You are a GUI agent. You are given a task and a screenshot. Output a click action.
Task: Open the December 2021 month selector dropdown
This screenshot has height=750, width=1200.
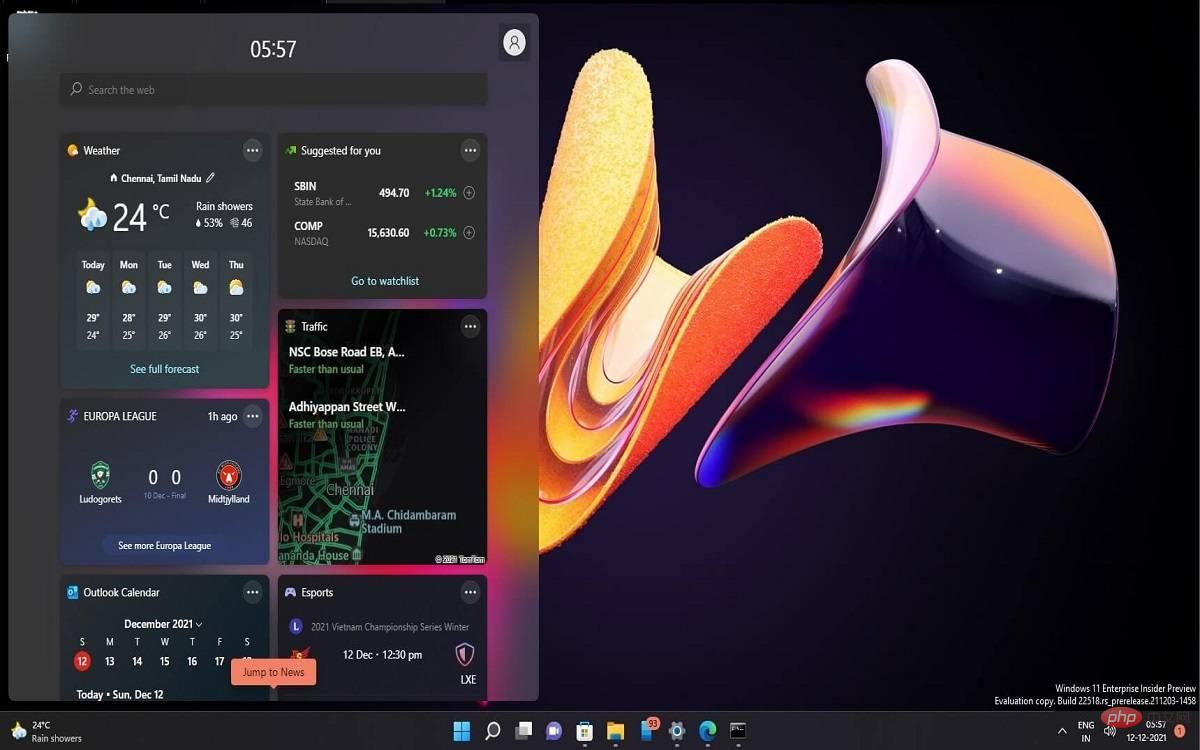click(x=163, y=623)
